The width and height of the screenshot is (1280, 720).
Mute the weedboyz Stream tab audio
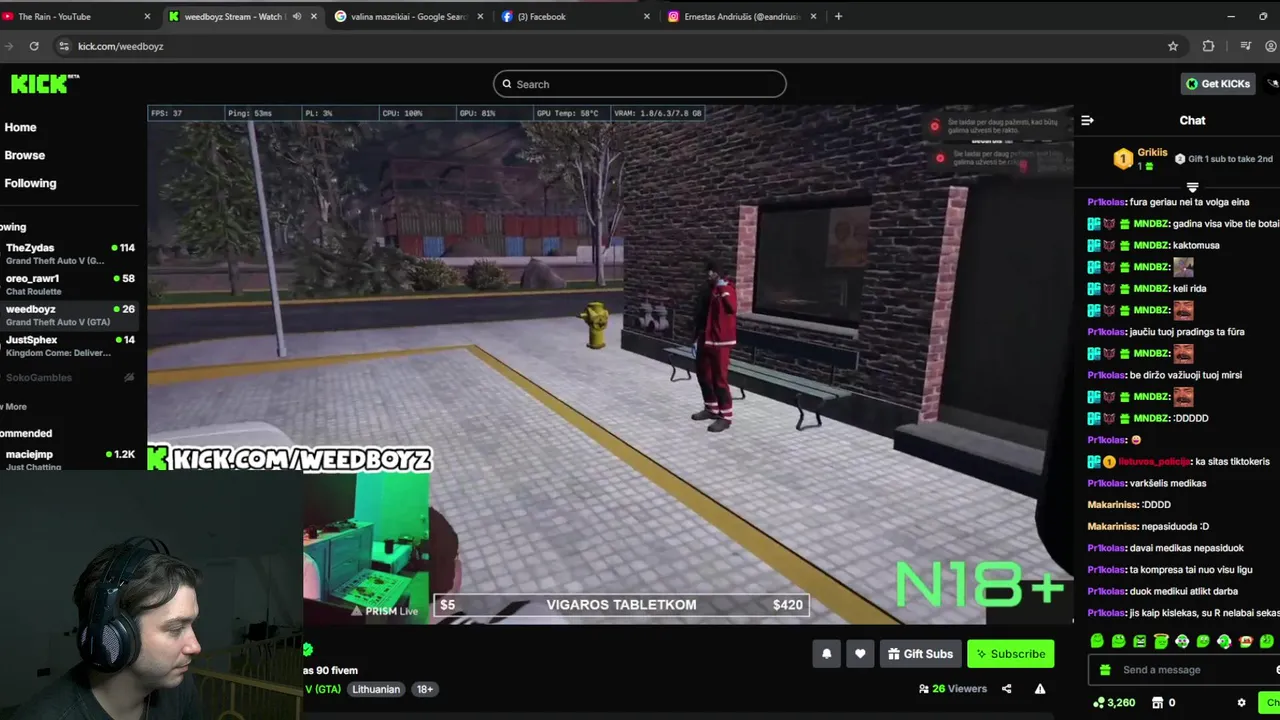coord(296,16)
